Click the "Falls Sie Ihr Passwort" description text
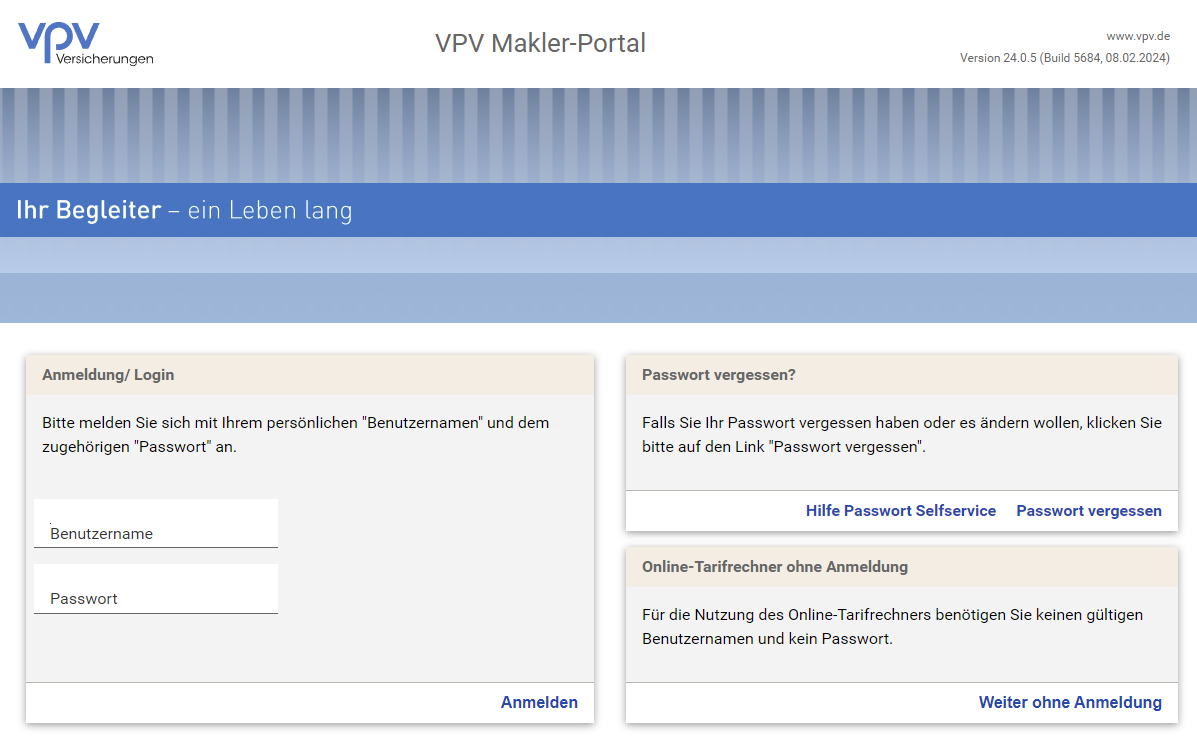Screen dimensions: 1197x745 [x=902, y=434]
